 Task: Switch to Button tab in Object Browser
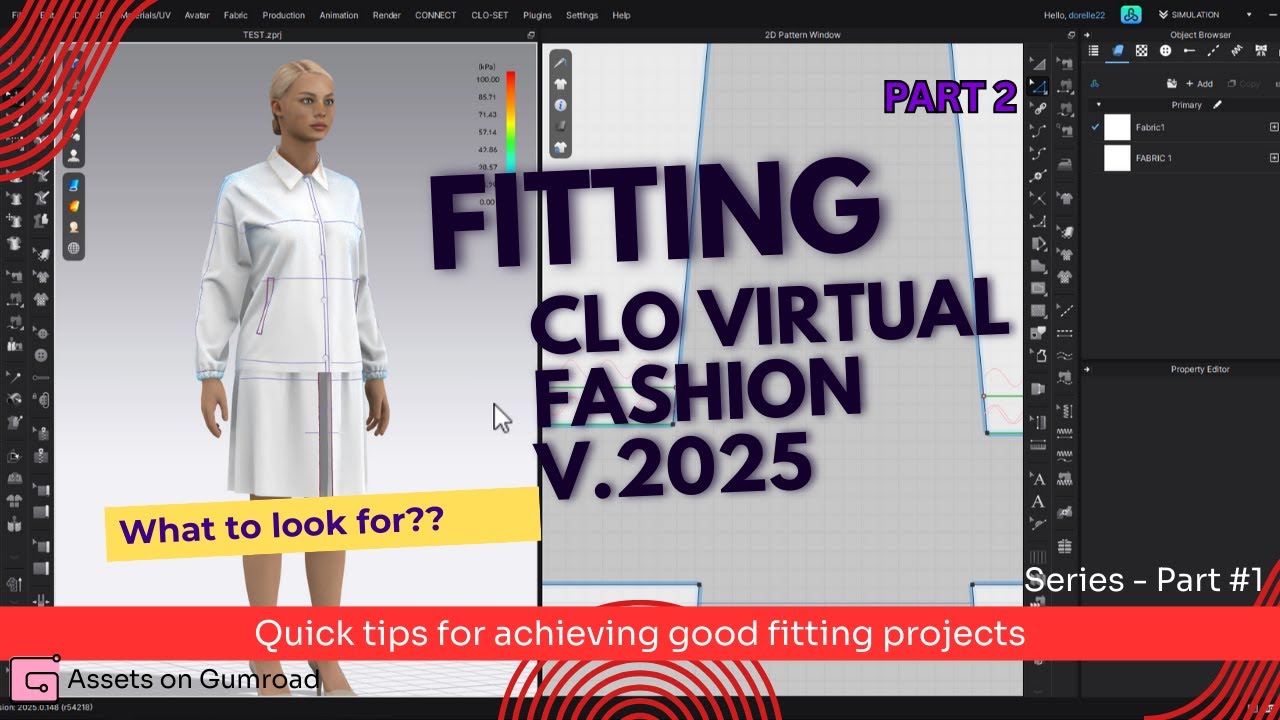tap(1166, 50)
